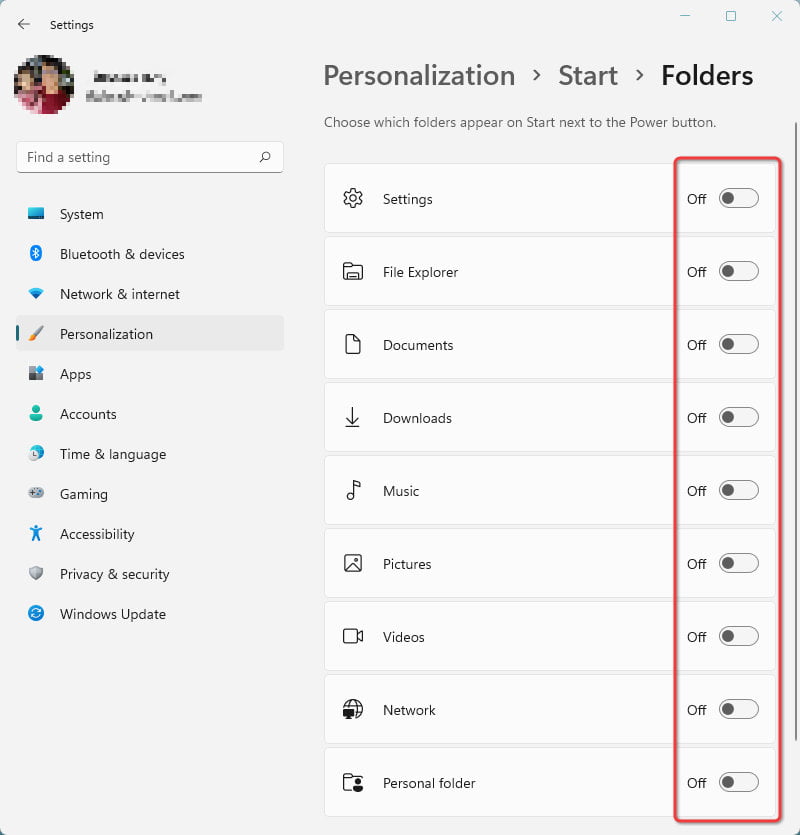The width and height of the screenshot is (800, 835).
Task: Switch on the Videos toggle
Action: click(x=738, y=636)
